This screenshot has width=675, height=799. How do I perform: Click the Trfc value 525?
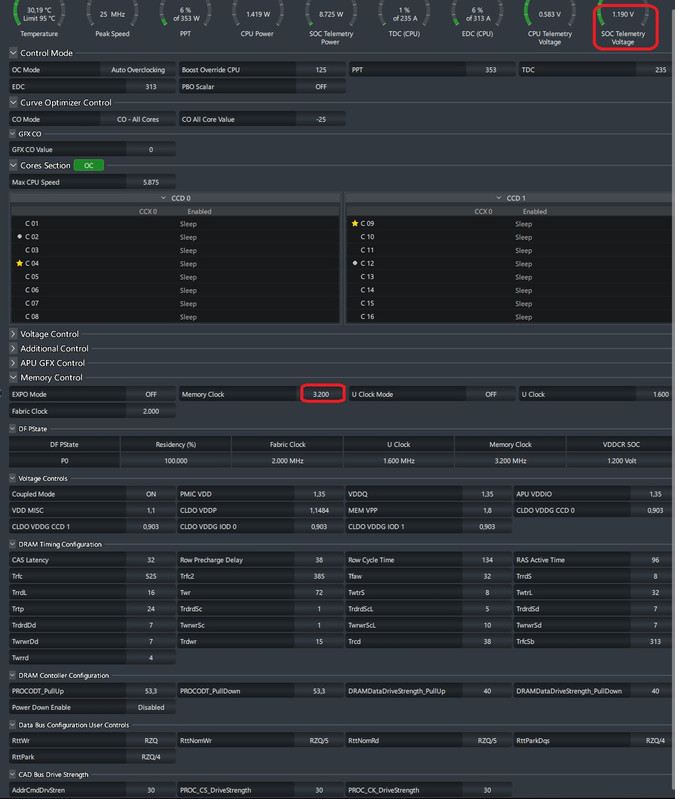[x=151, y=576]
